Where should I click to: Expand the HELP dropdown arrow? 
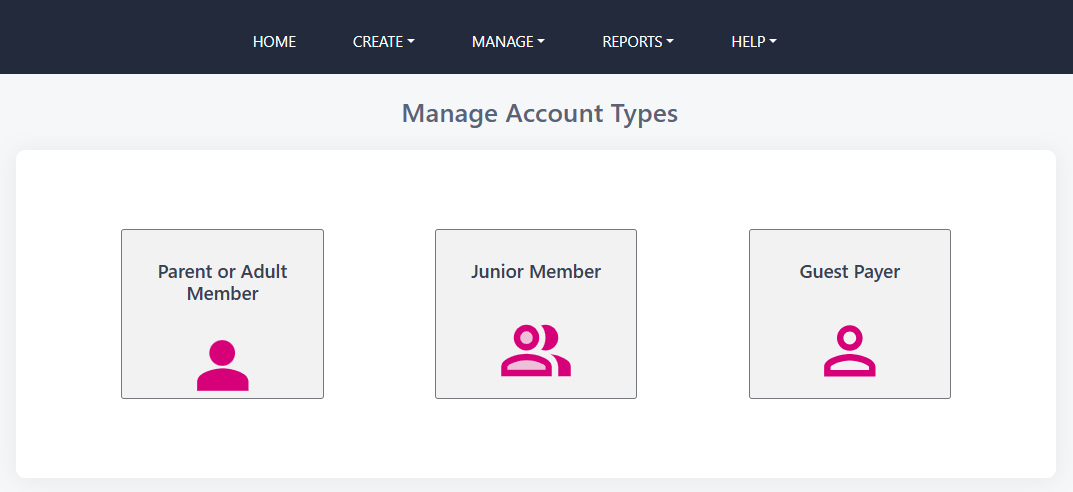pos(773,42)
